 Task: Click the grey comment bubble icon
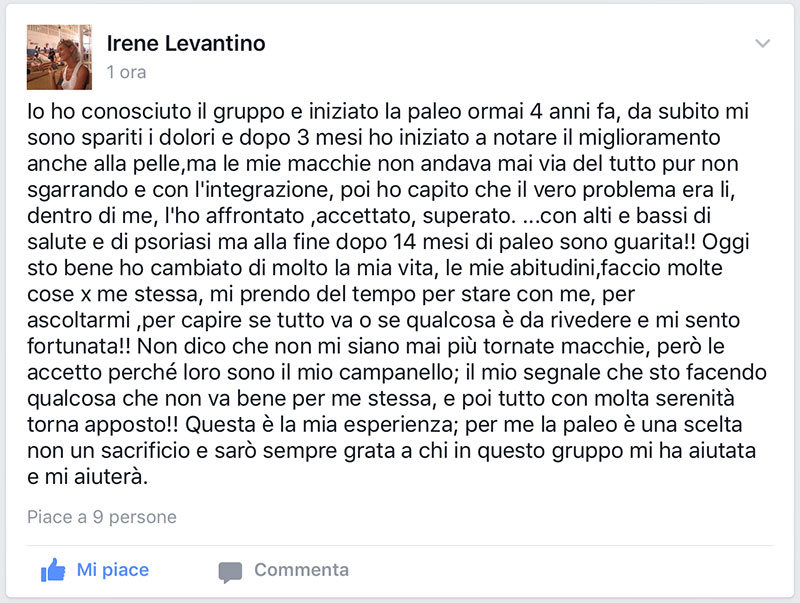coord(230,572)
